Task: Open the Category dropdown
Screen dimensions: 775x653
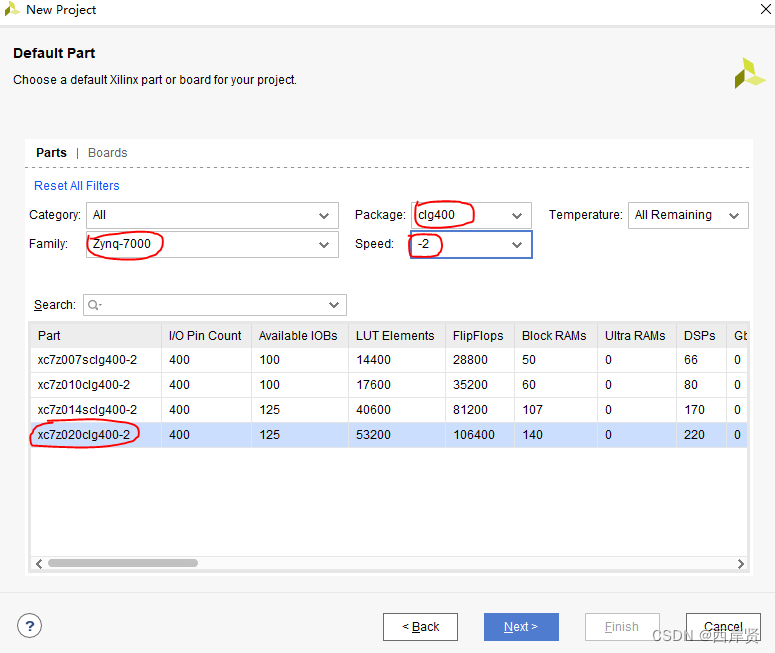Action: tap(212, 215)
